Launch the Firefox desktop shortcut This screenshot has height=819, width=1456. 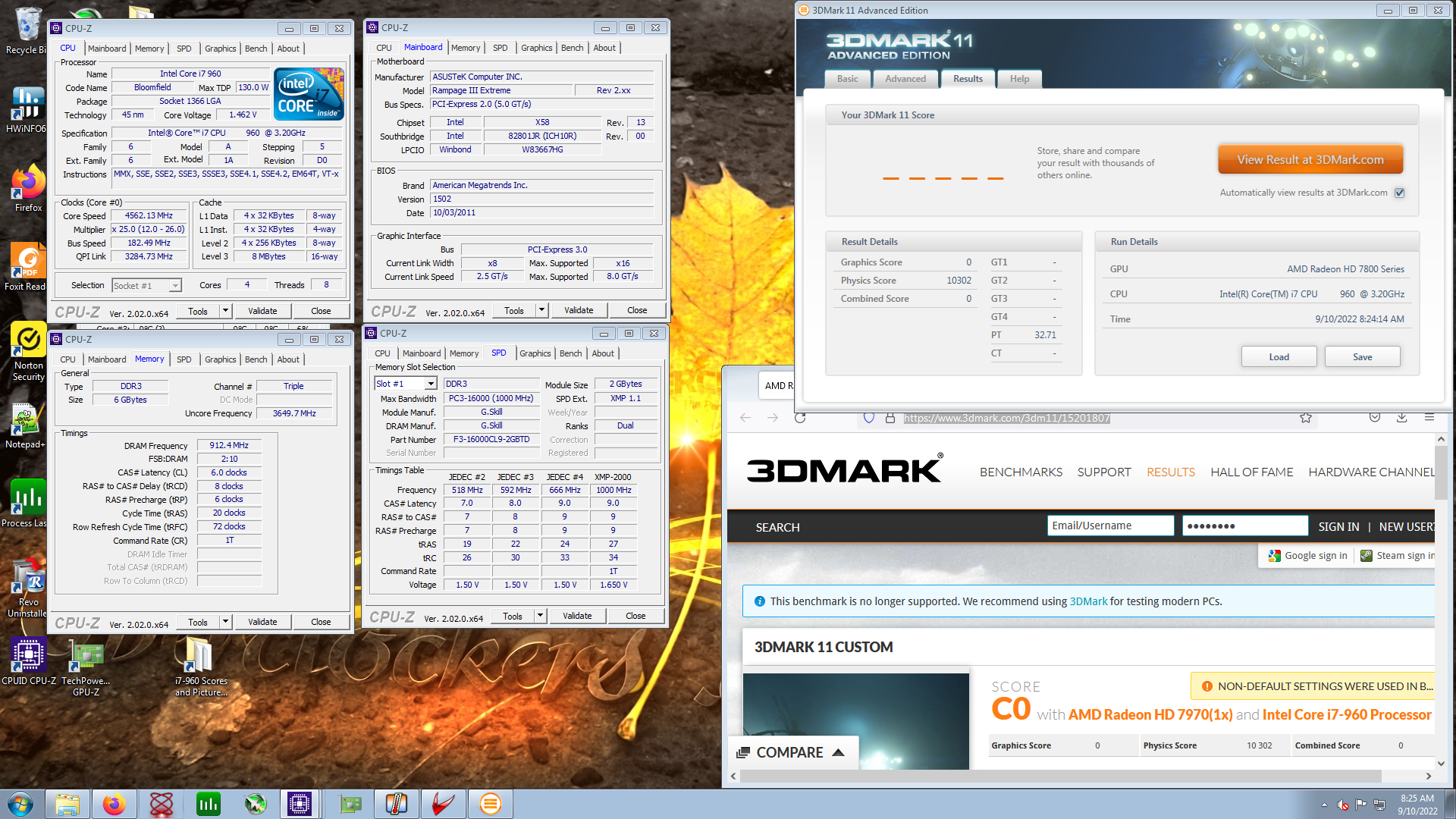point(27,190)
